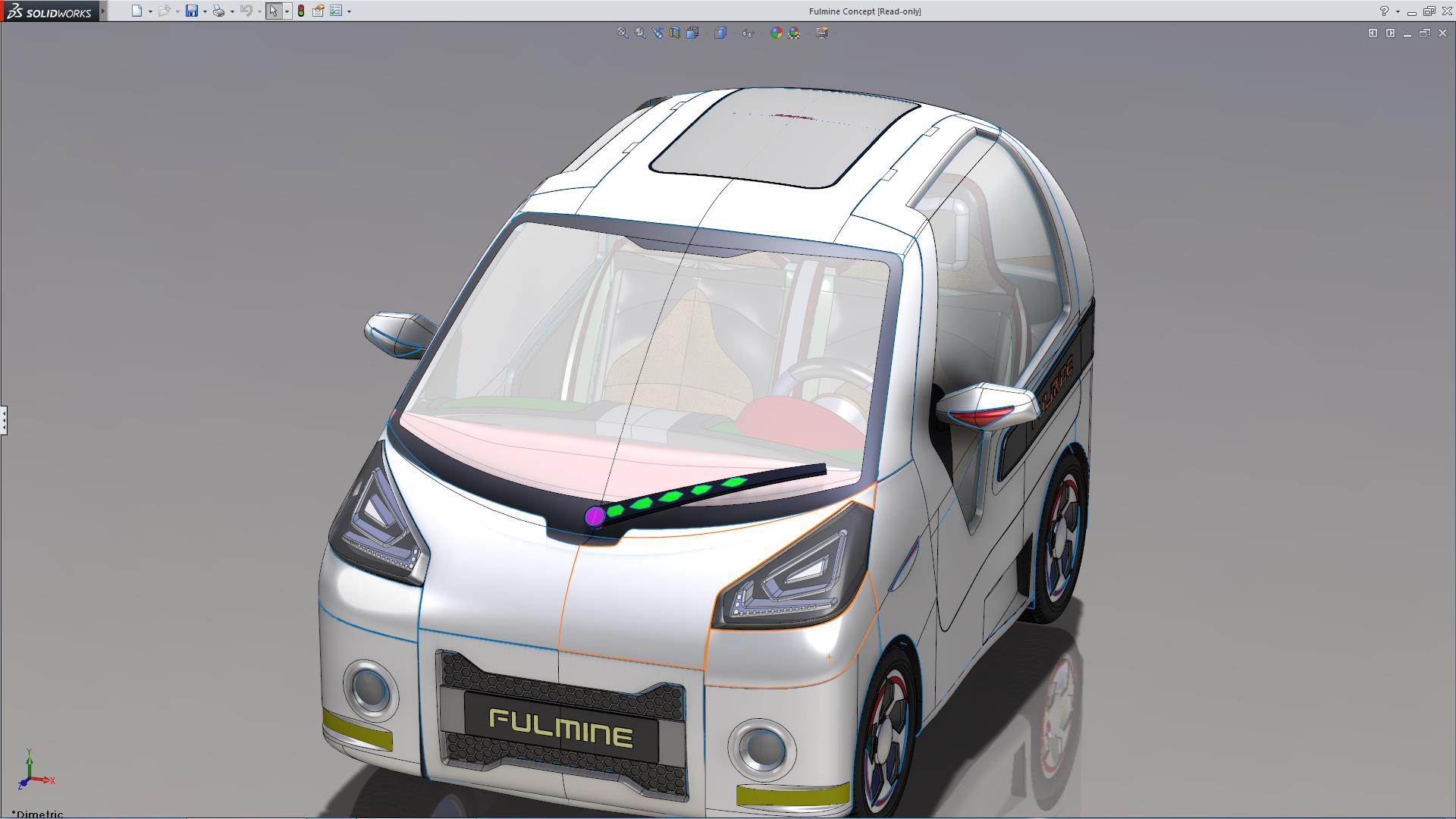
Task: Click the Rebuild traffic light icon
Action: click(301, 11)
